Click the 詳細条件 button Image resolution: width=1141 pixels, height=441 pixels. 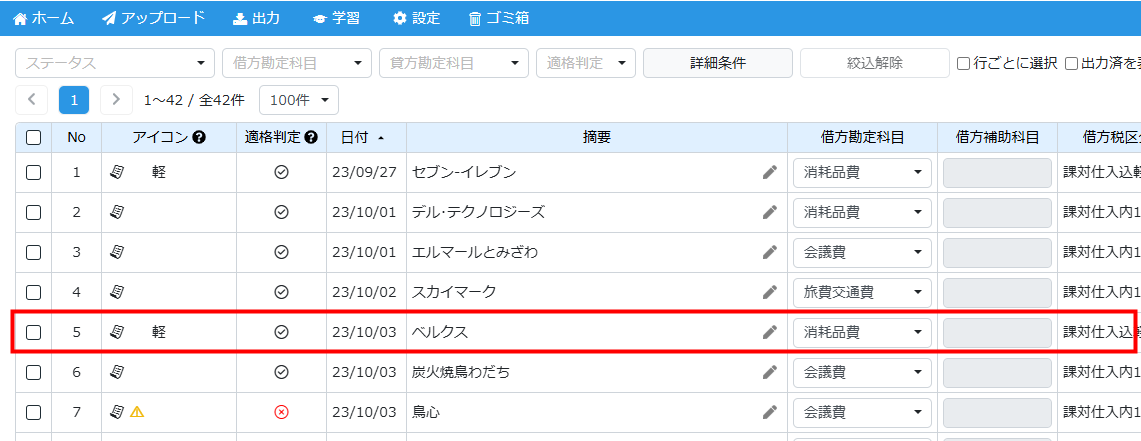[x=717, y=63]
